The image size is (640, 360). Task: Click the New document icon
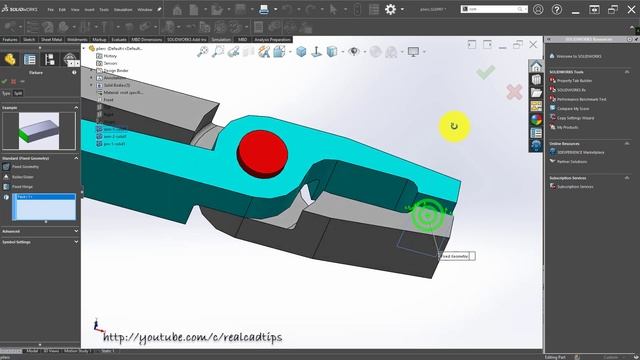coord(194,9)
